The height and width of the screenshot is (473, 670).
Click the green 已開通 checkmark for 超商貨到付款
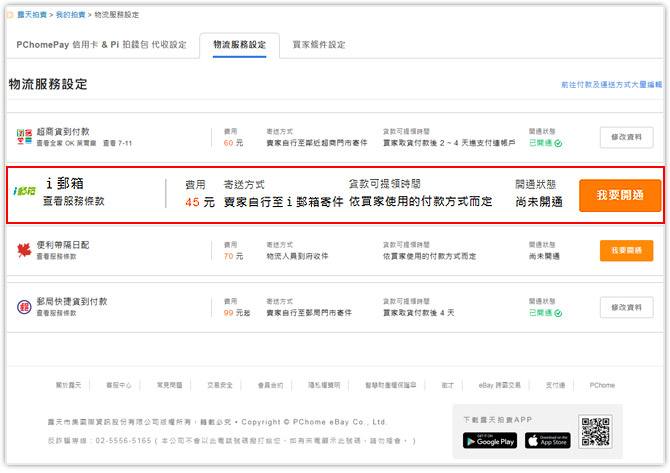pos(558,143)
